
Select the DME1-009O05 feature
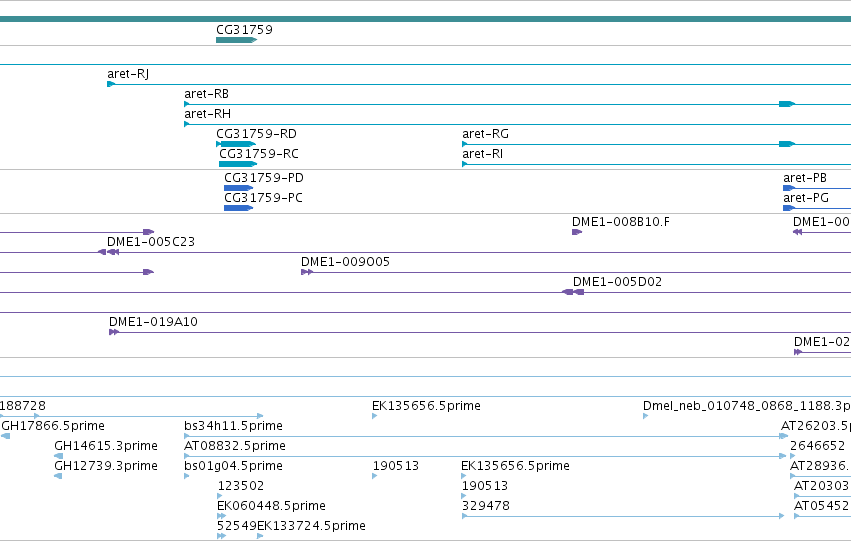(345, 262)
